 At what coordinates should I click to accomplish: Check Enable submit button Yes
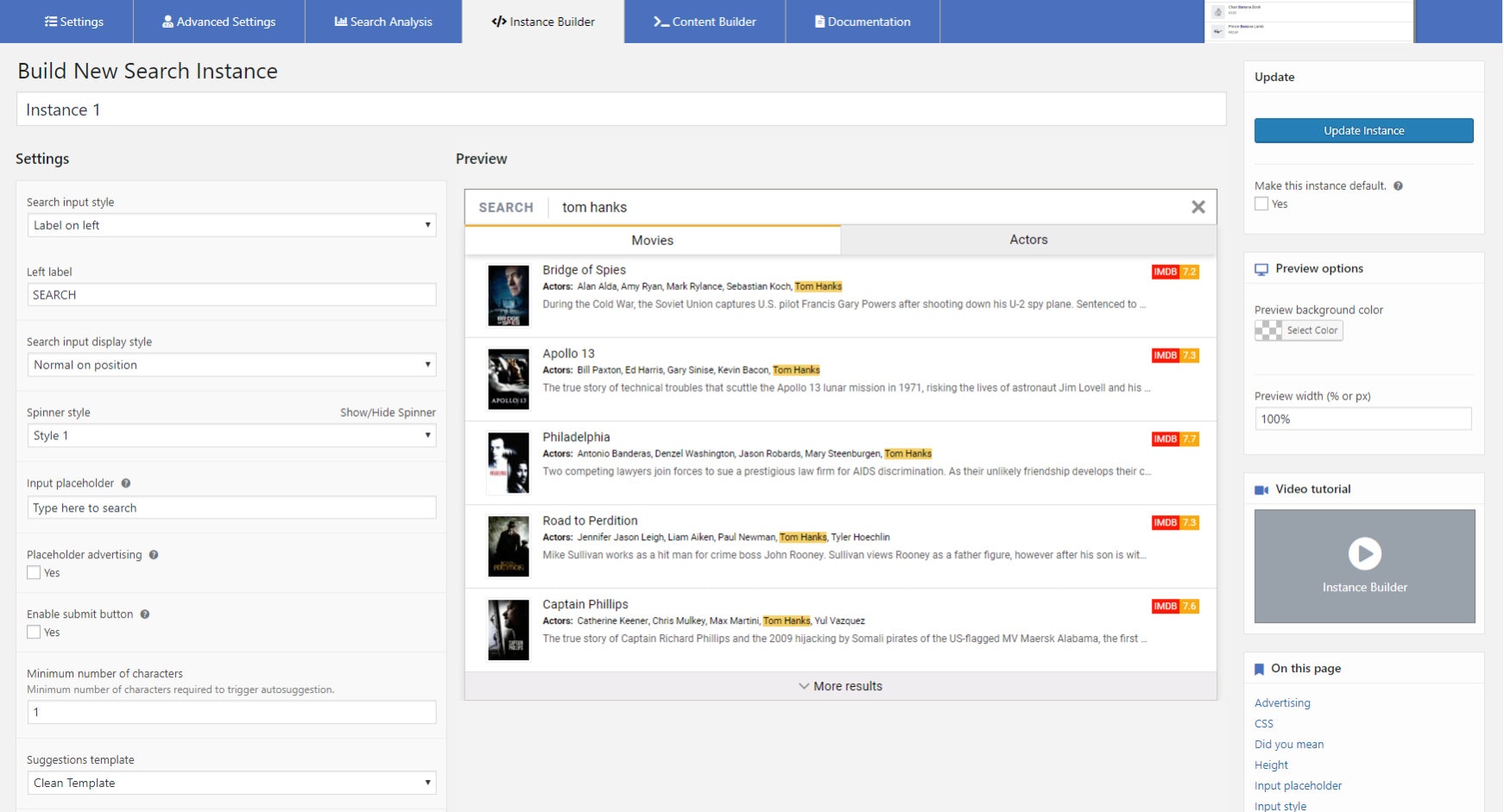click(x=34, y=632)
